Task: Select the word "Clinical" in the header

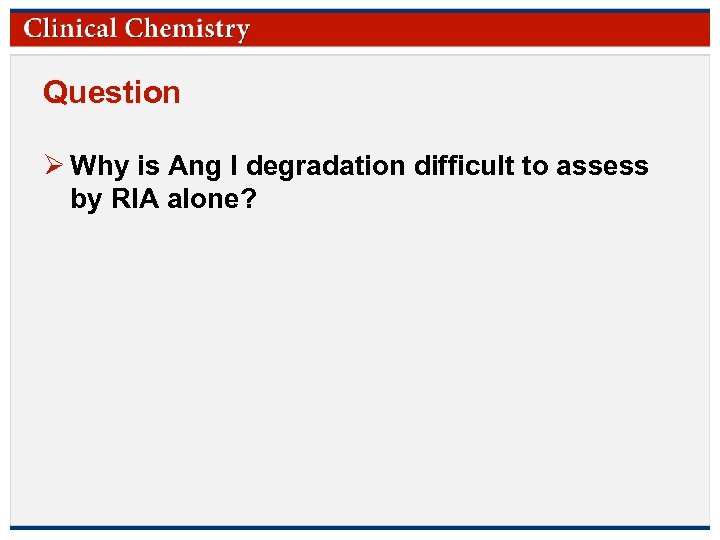Action: (x=71, y=29)
